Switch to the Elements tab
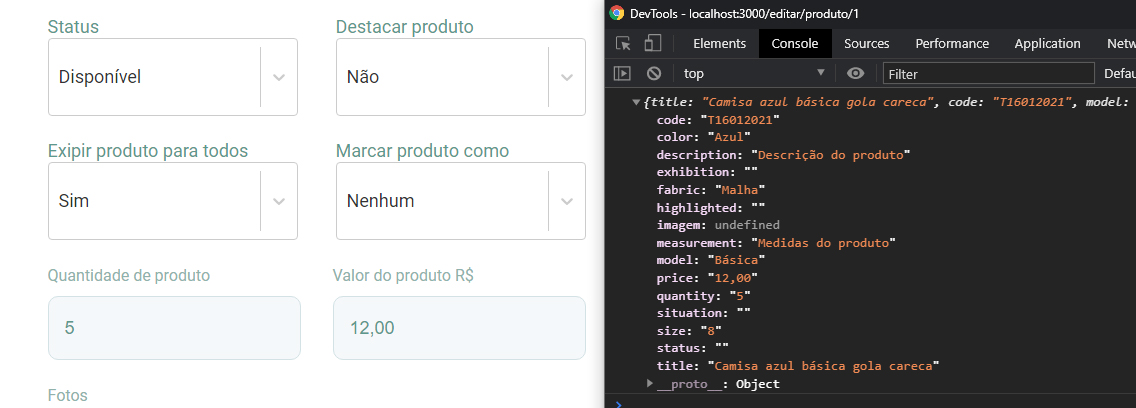Image resolution: width=1136 pixels, height=408 pixels. (x=719, y=43)
